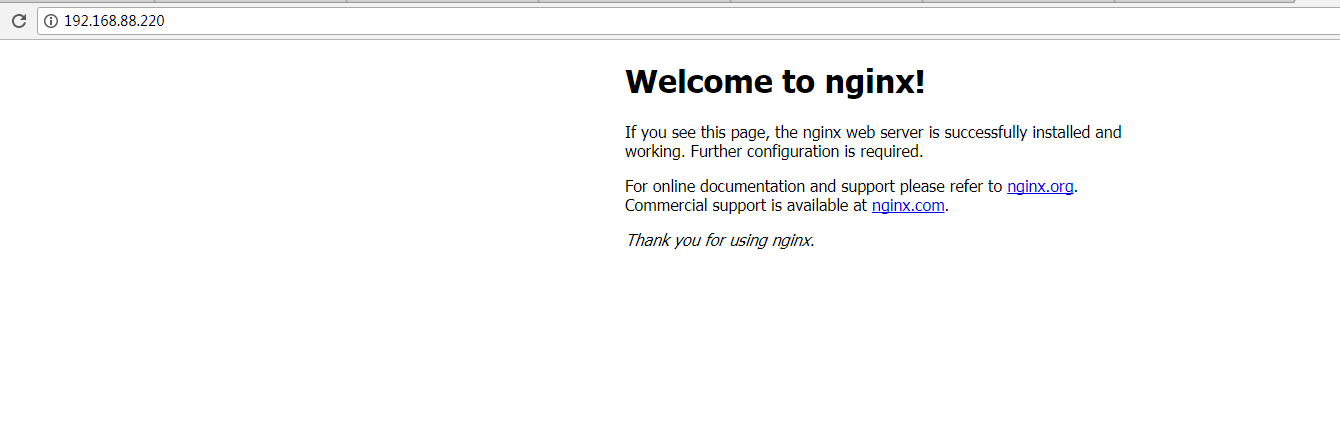This screenshot has width=1340, height=442.
Task: Click the text "For online documentation and support"
Action: click(x=760, y=186)
